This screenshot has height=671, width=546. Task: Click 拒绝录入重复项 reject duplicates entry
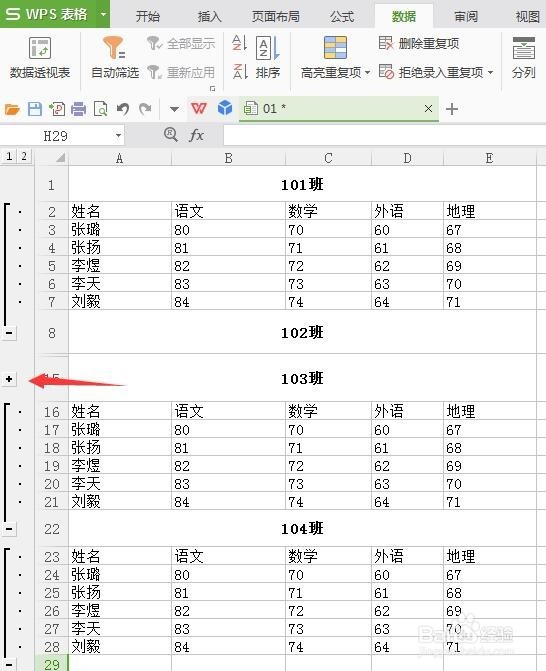[x=431, y=72]
